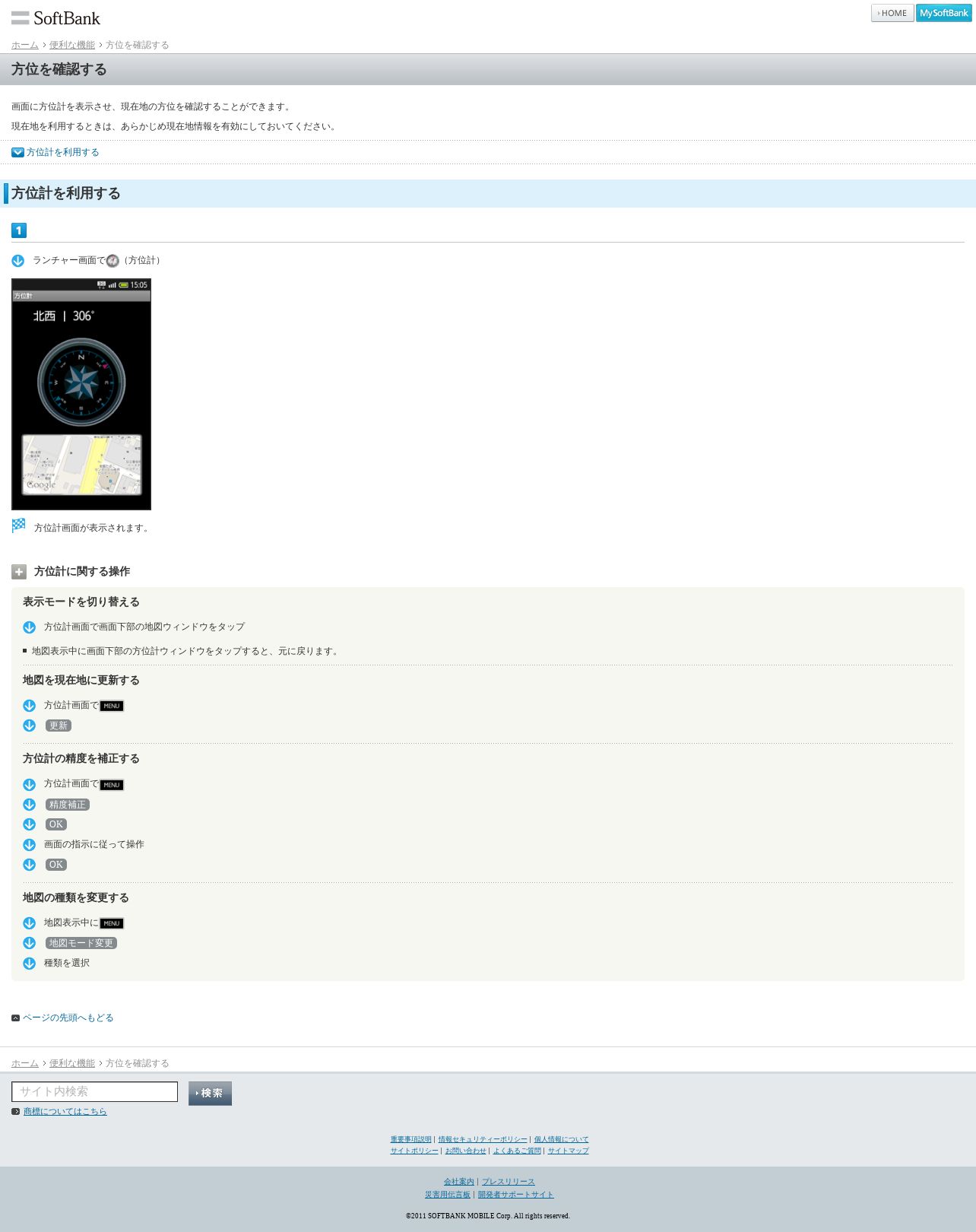976x1232 pixels.
Task: Open サイトマップ footer link
Action: 568,1151
